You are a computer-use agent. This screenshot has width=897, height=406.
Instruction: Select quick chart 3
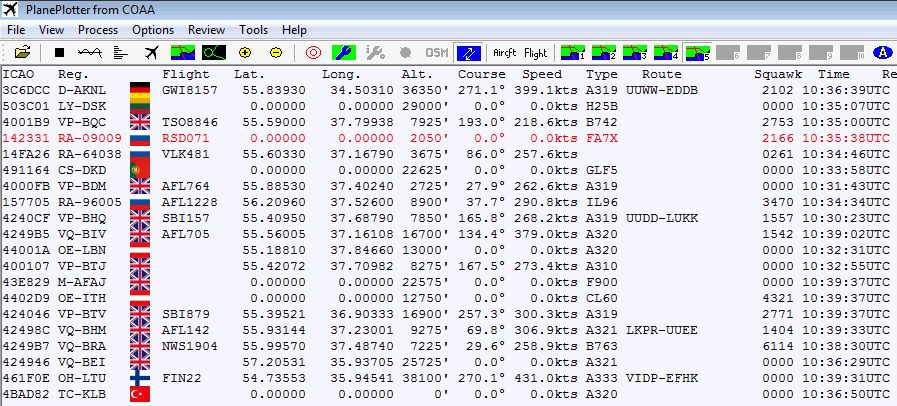click(x=634, y=53)
